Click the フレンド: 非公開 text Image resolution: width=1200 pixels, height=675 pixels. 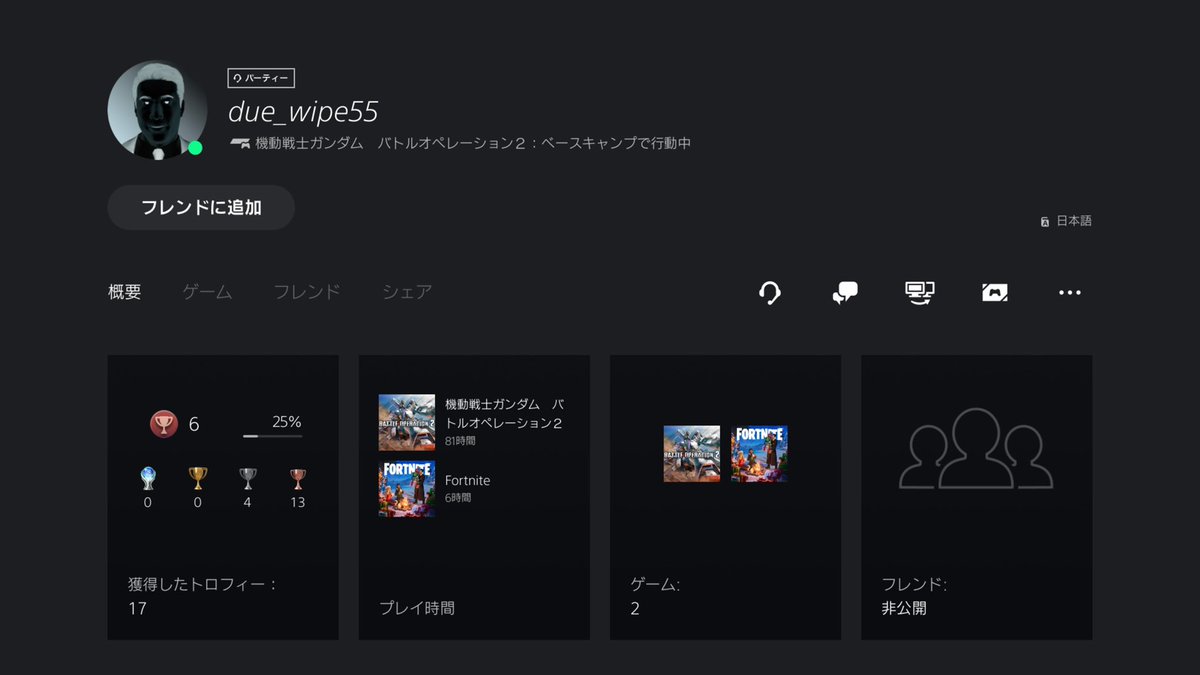(x=914, y=596)
